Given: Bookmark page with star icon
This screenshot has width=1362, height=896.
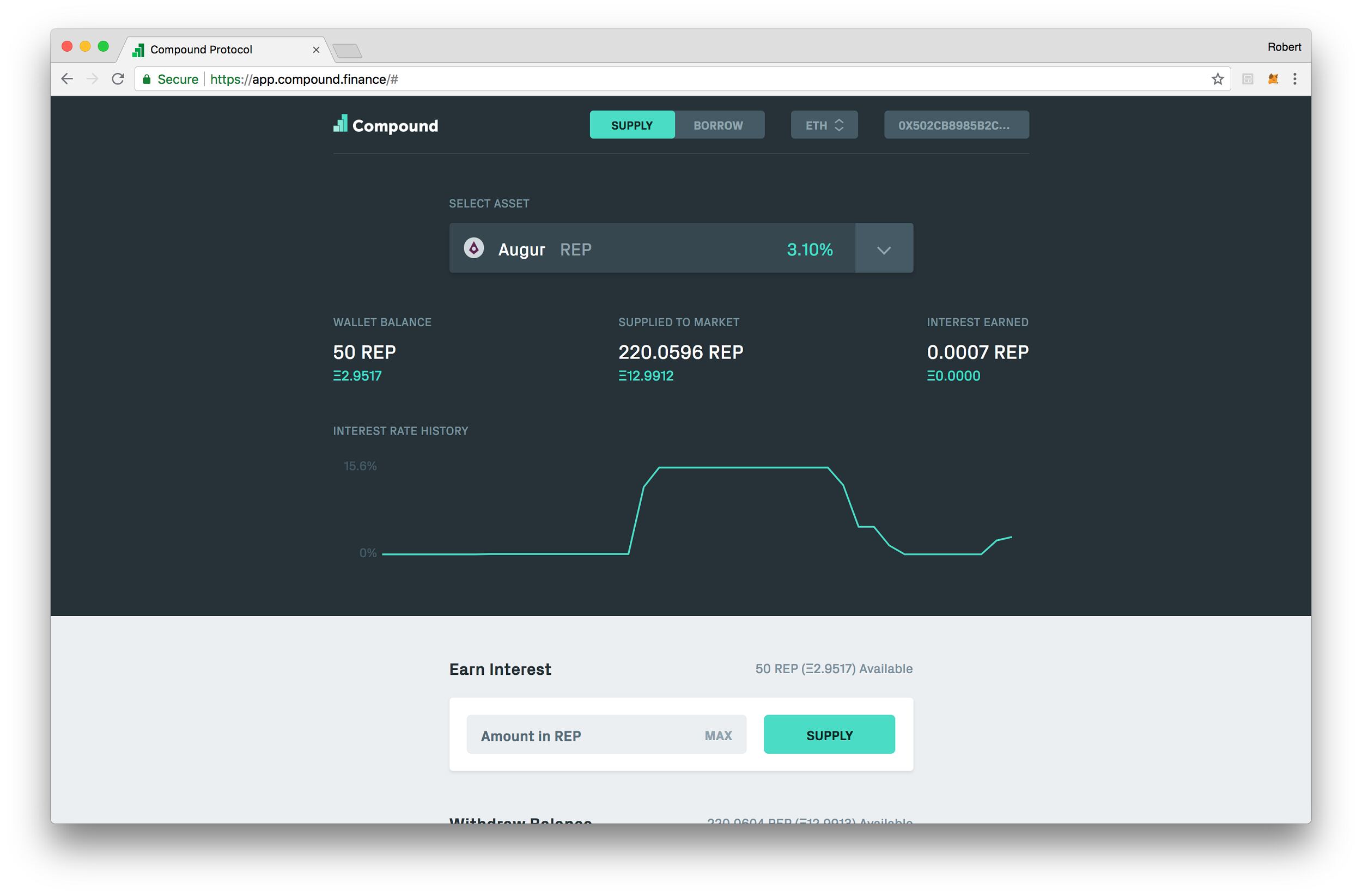Looking at the screenshot, I should [x=1218, y=79].
